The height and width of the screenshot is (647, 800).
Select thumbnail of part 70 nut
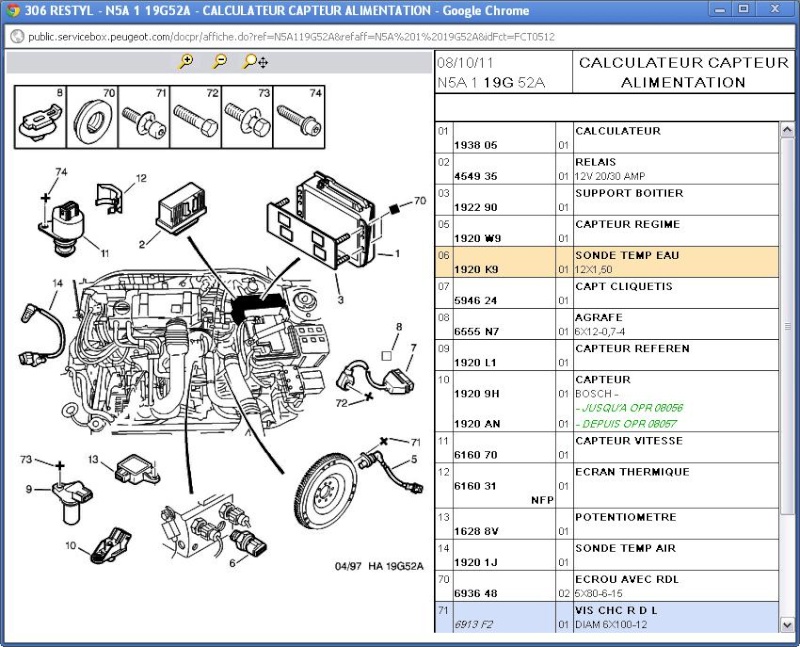click(92, 117)
